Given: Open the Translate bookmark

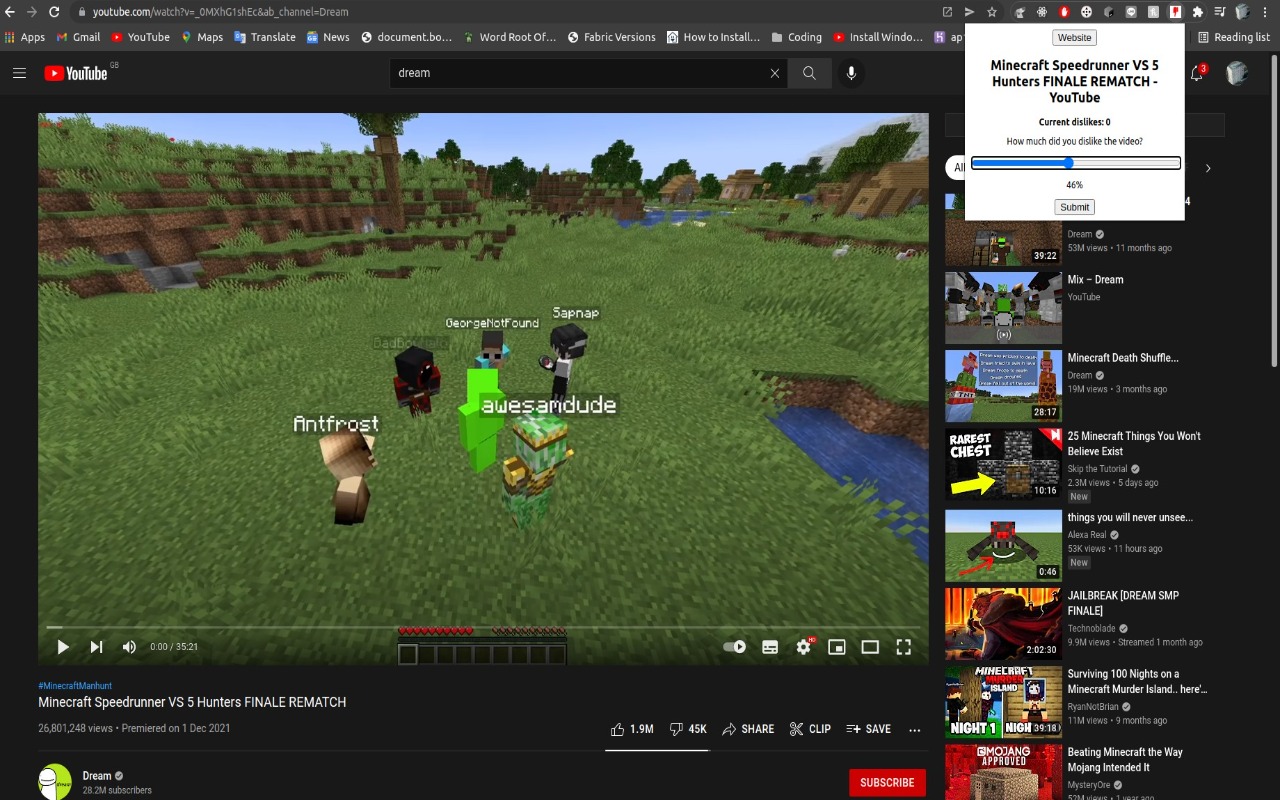Looking at the screenshot, I should (x=265, y=37).
